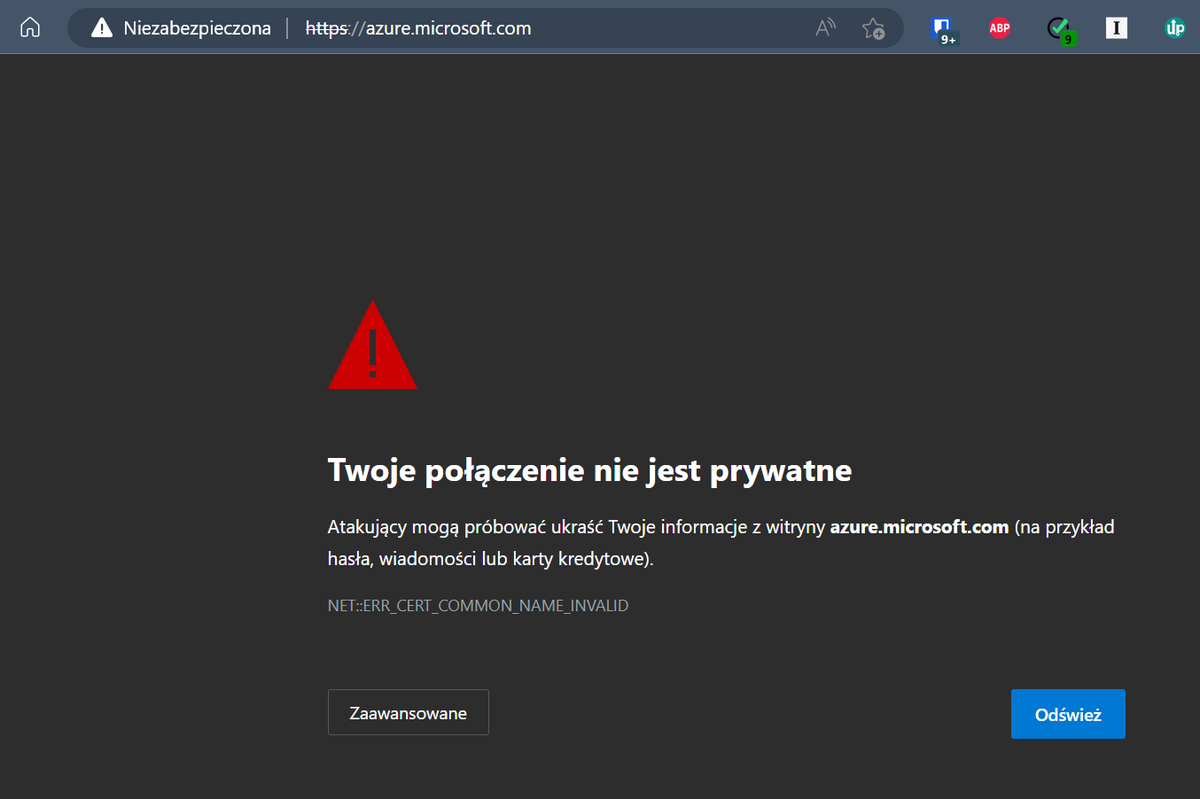Viewport: 1200px width, 799px height.
Task: Expand advanced details via Zaawansowane
Action: [x=408, y=712]
